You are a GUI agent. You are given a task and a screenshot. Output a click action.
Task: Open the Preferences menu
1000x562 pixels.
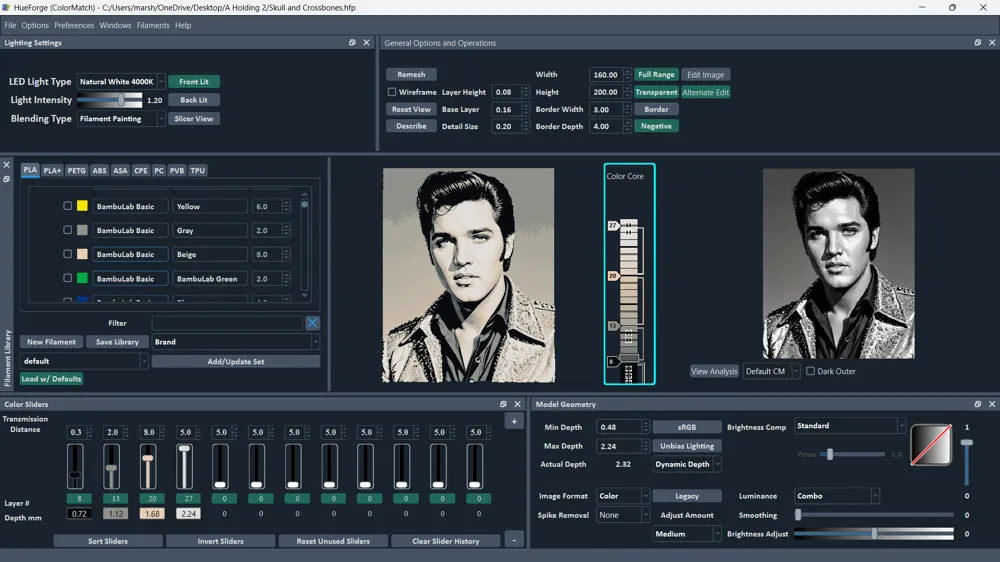[x=74, y=26]
